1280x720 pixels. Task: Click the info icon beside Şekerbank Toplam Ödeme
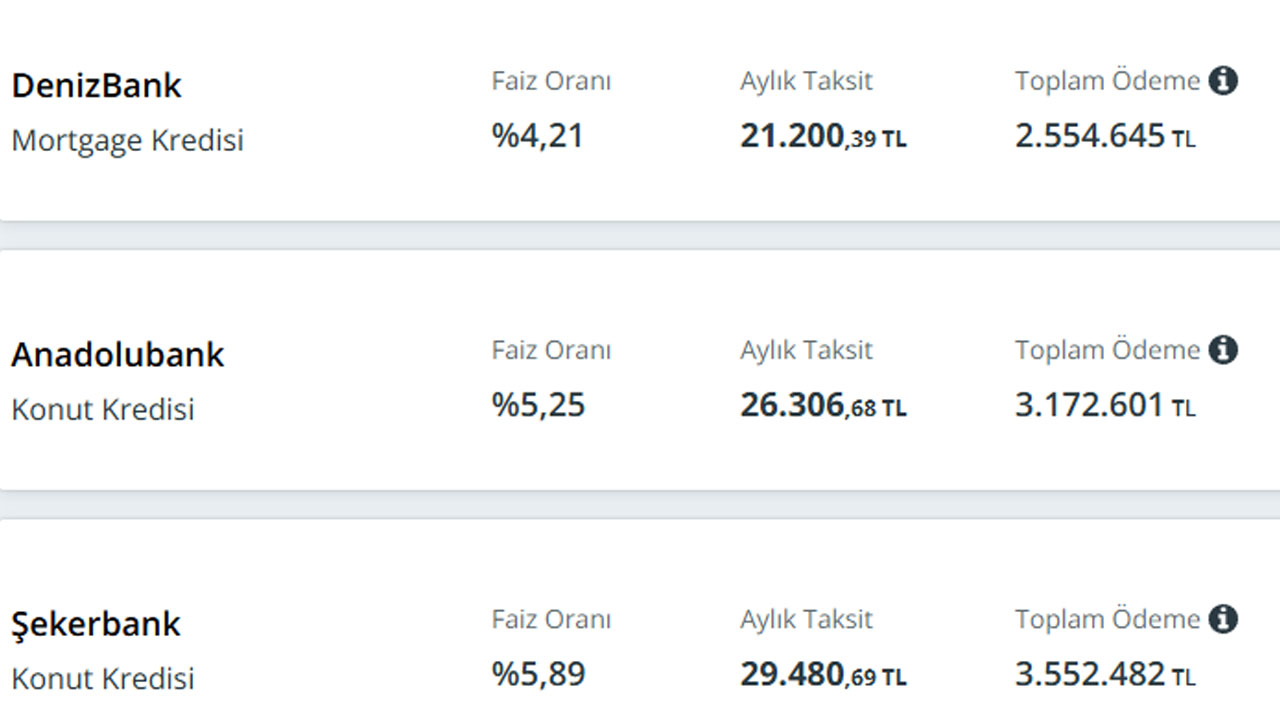[1223, 618]
